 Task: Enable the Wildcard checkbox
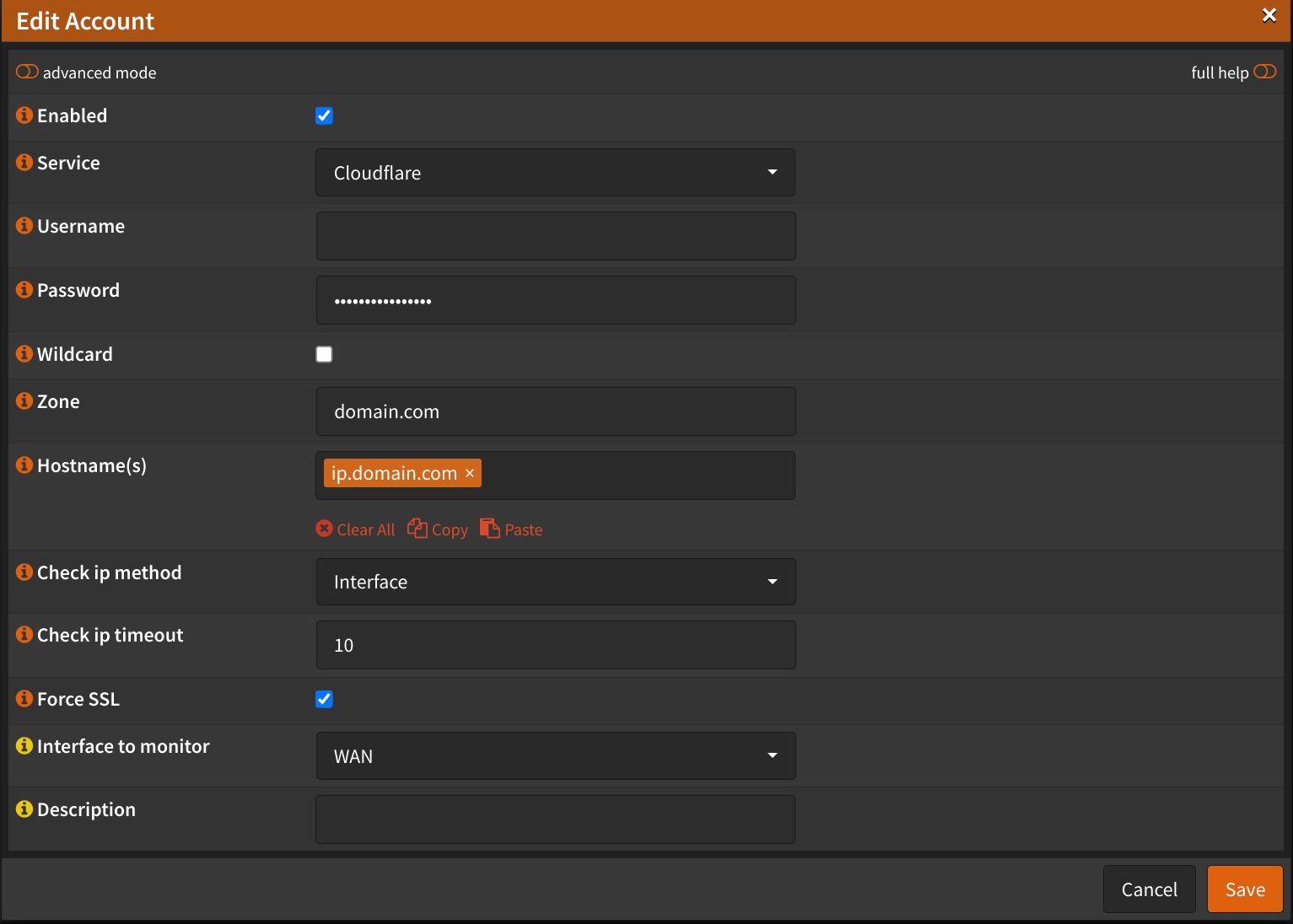[324, 355]
